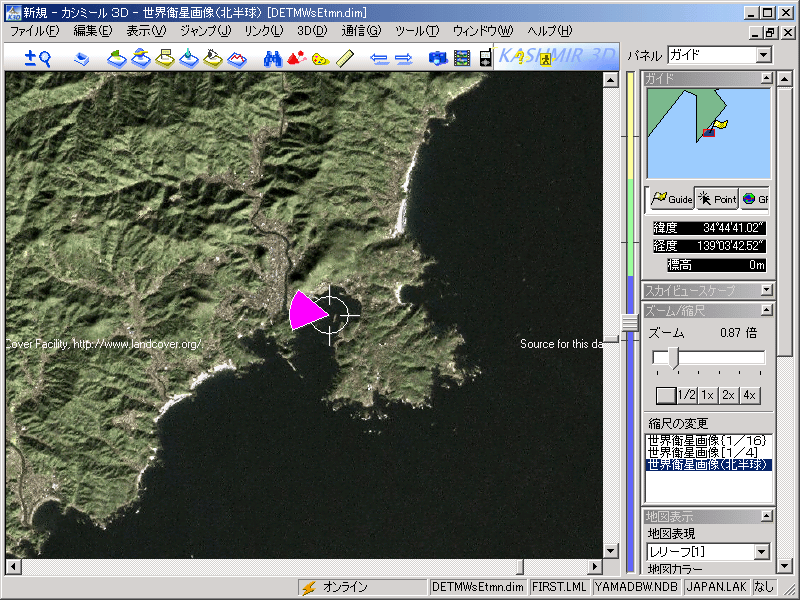
Task: Open the ウィンドウ(W) menu
Action: 483,31
